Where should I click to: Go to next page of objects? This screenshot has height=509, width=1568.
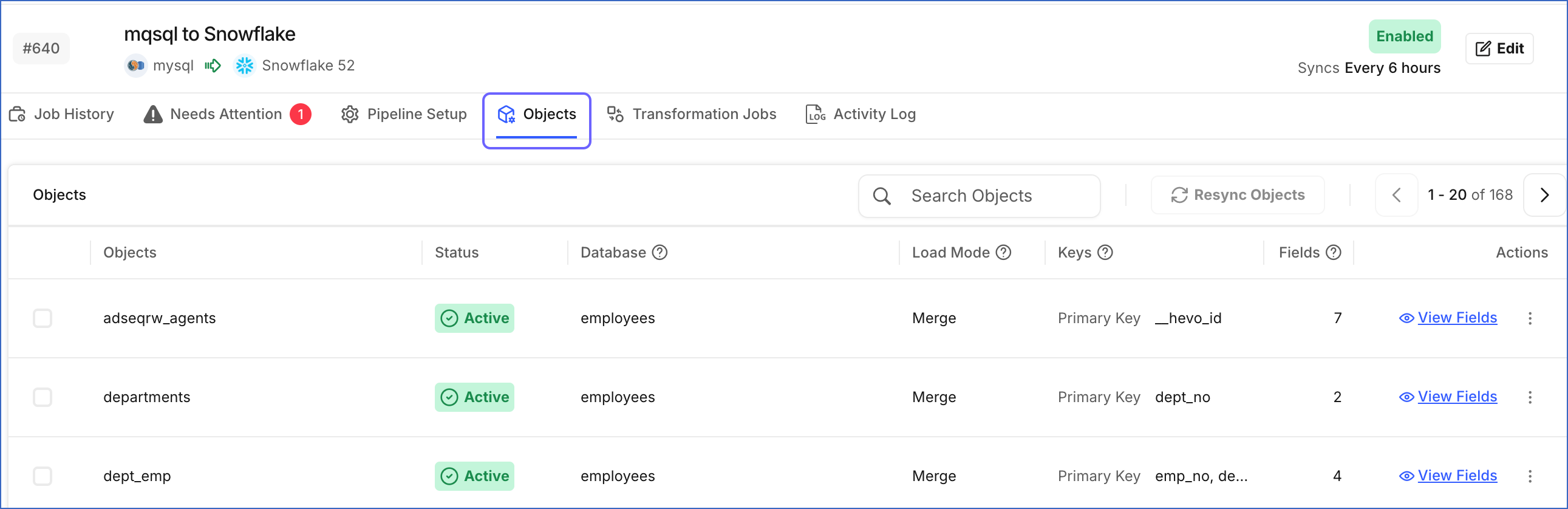click(x=1544, y=195)
